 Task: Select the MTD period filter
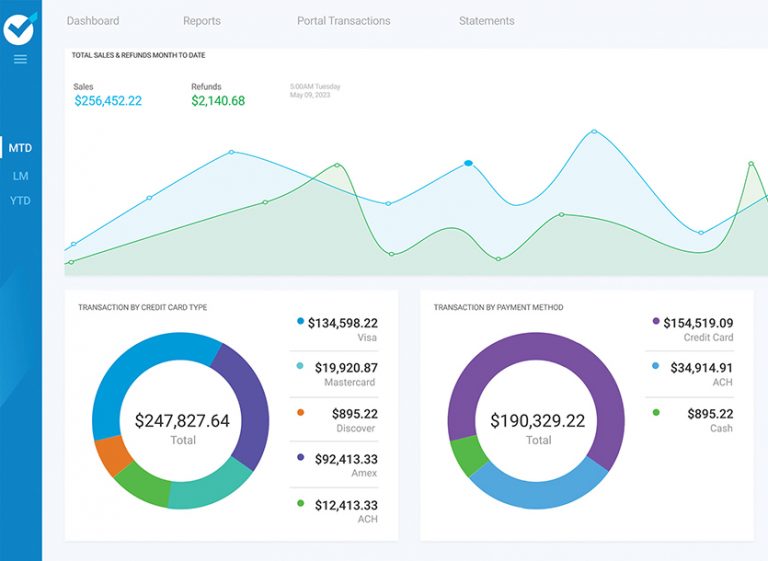(20, 148)
